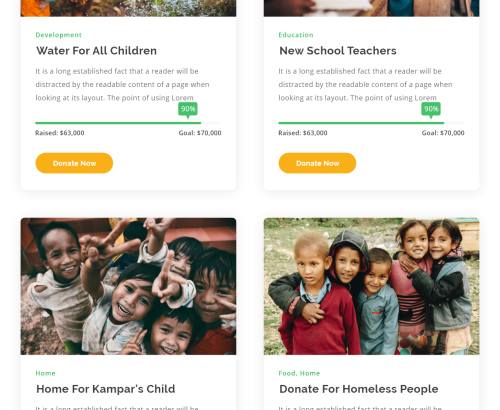The image size is (500, 410).
Task: Click Donate Now under Water For All Children
Action: tap(74, 163)
